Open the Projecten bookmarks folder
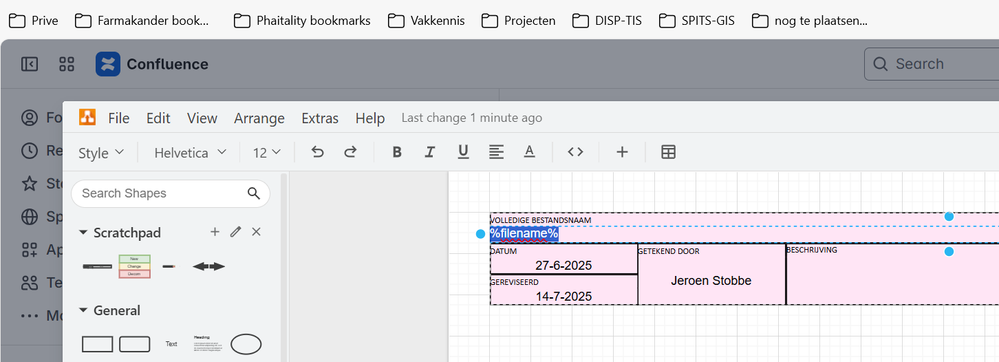This screenshot has height=362, width=999. click(518, 20)
